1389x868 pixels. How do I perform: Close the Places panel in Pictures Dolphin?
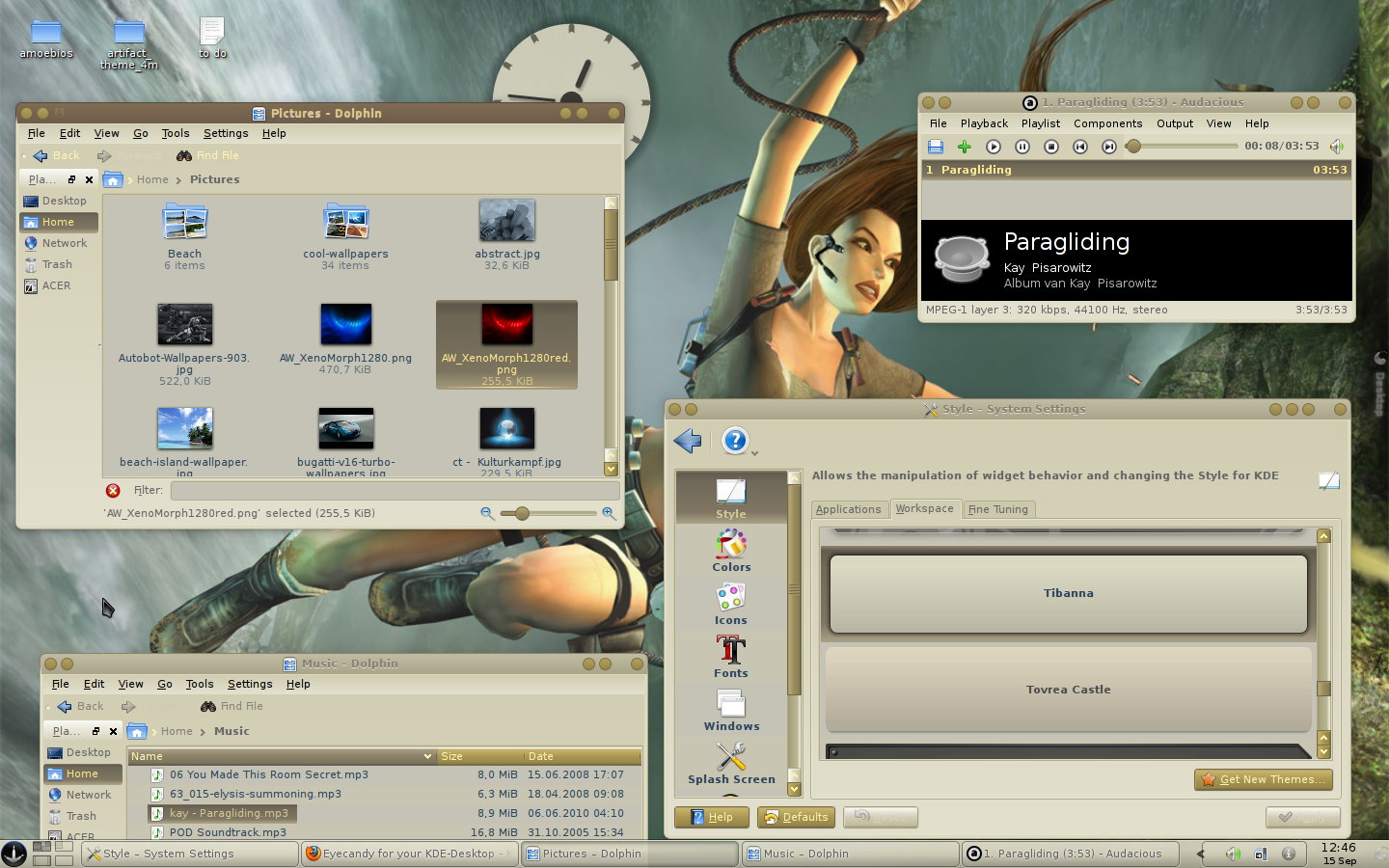90,179
